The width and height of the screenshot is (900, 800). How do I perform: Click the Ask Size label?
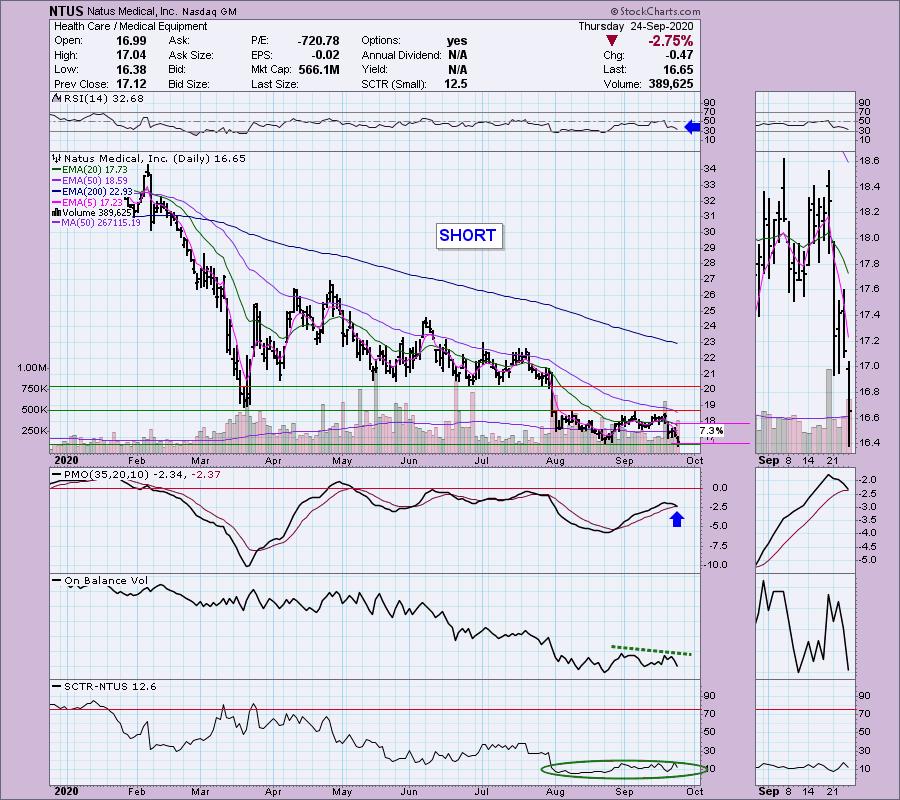191,55
